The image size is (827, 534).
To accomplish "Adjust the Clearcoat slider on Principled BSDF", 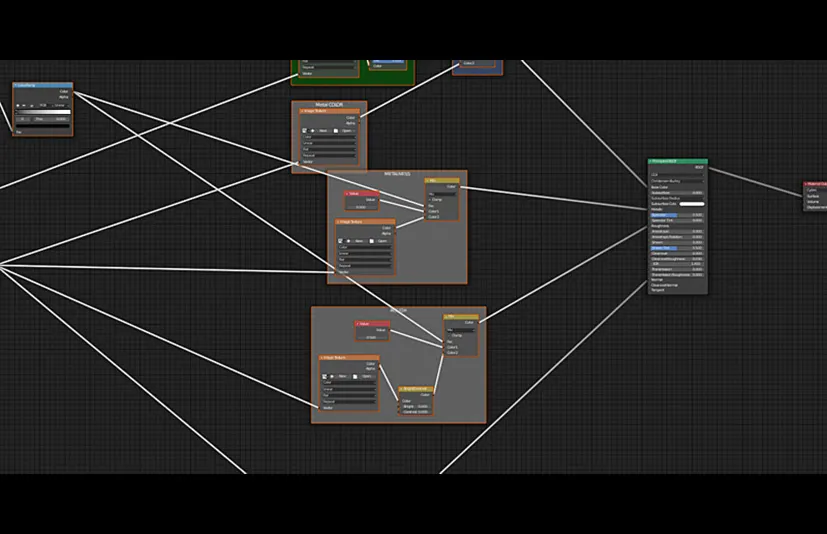I will tap(677, 253).
